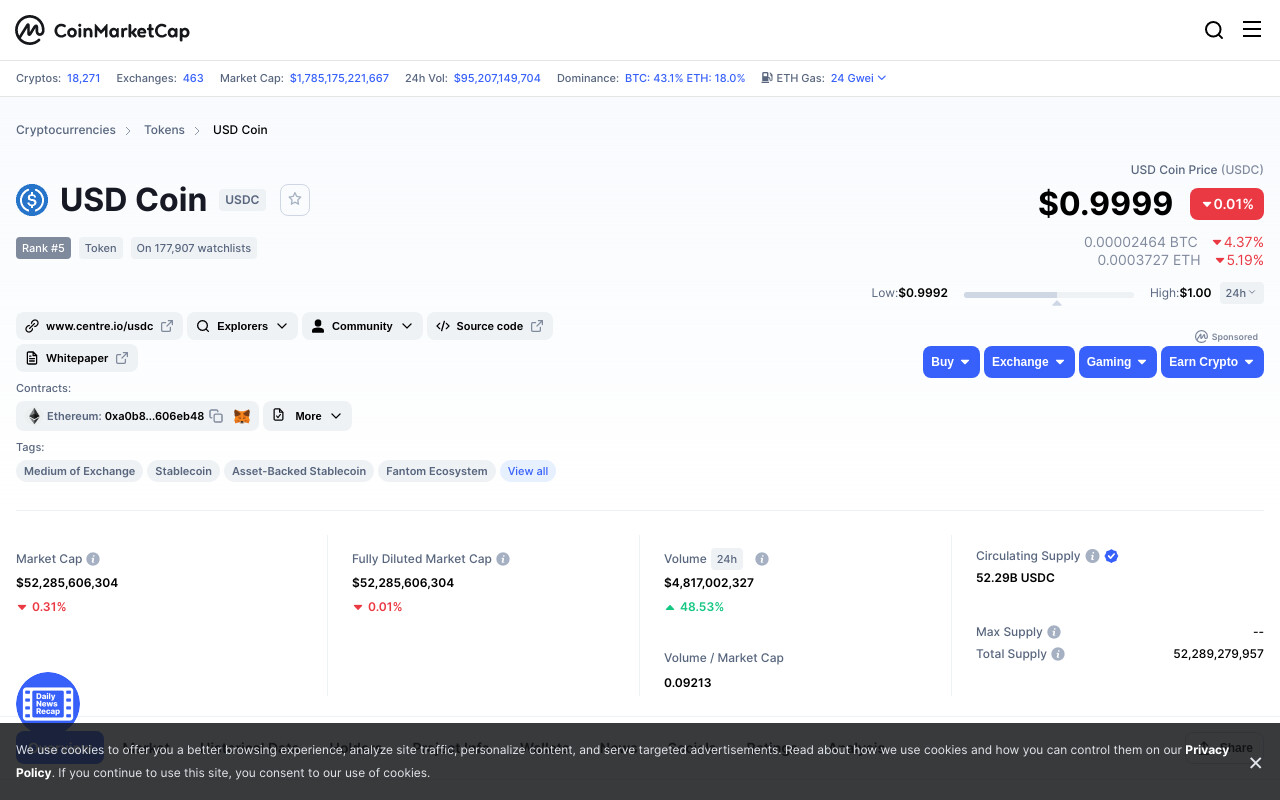
Task: Click the red -0.01% price change badge
Action: pos(1227,204)
